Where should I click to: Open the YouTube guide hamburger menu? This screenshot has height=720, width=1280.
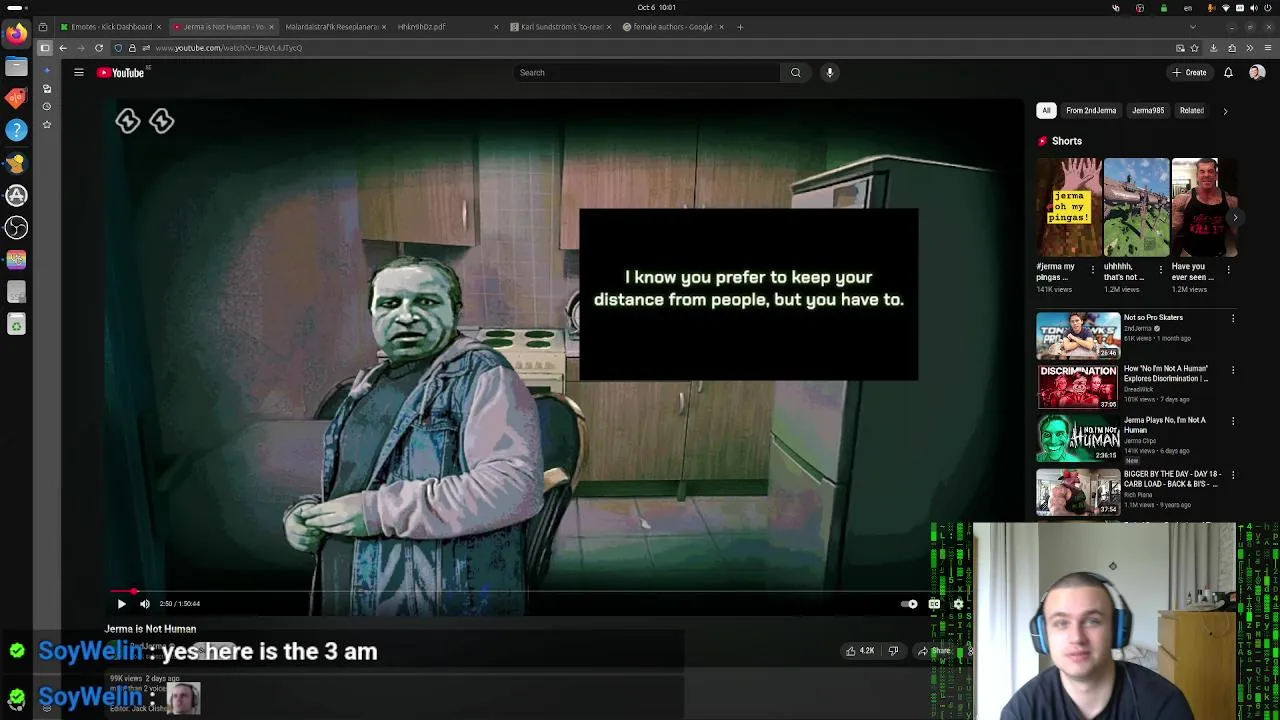pyautogui.click(x=79, y=72)
